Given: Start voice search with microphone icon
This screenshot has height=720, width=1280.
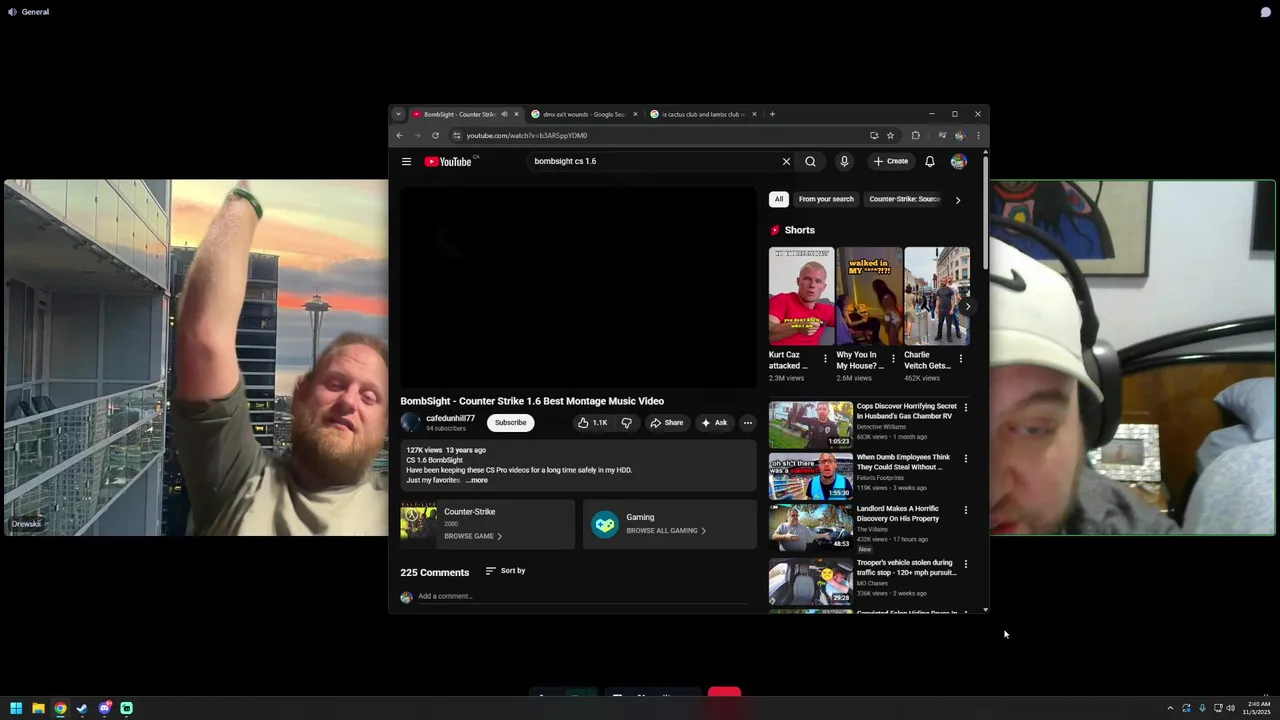Looking at the screenshot, I should 844,161.
